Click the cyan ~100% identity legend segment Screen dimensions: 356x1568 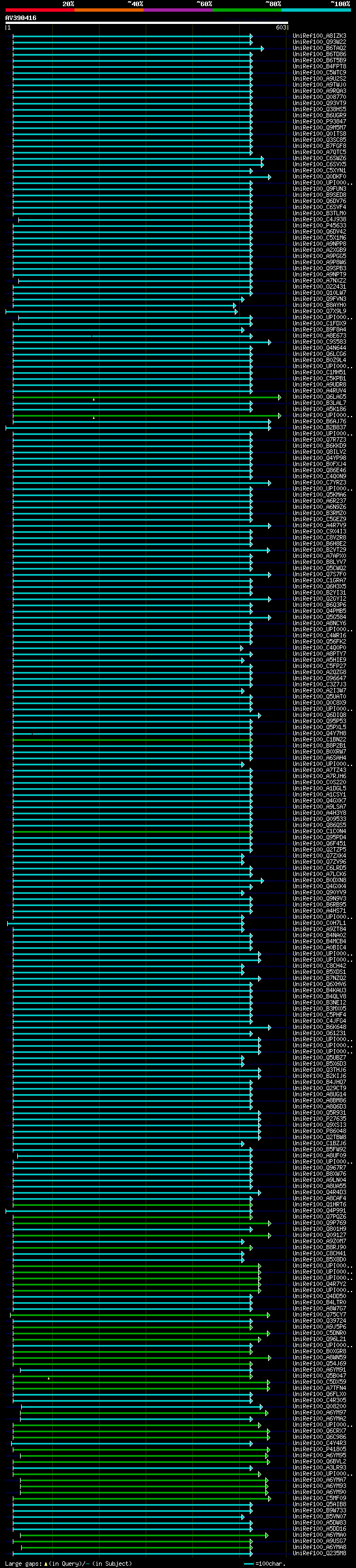316,10
